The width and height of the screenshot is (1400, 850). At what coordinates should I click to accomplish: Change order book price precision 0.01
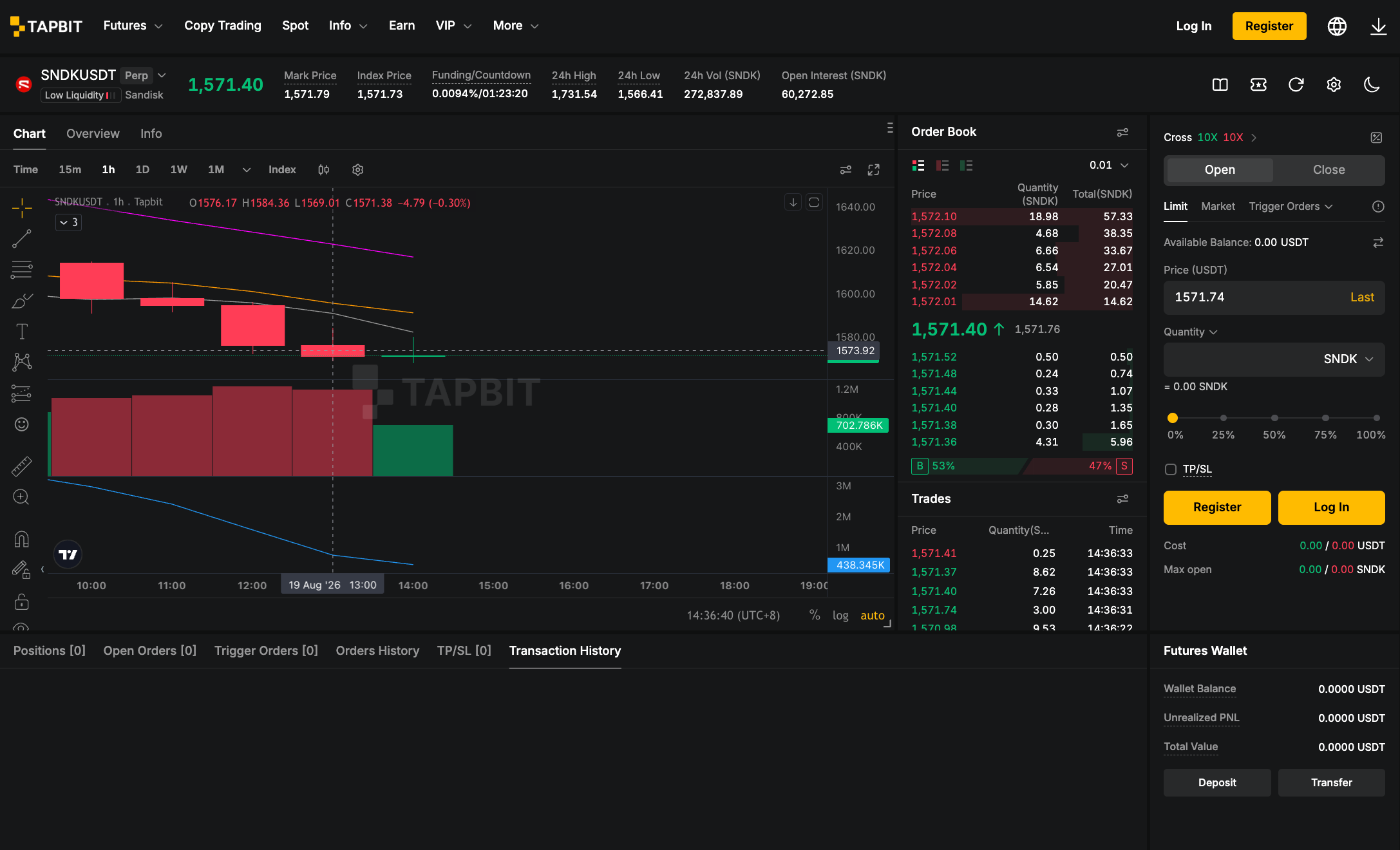tap(1109, 165)
